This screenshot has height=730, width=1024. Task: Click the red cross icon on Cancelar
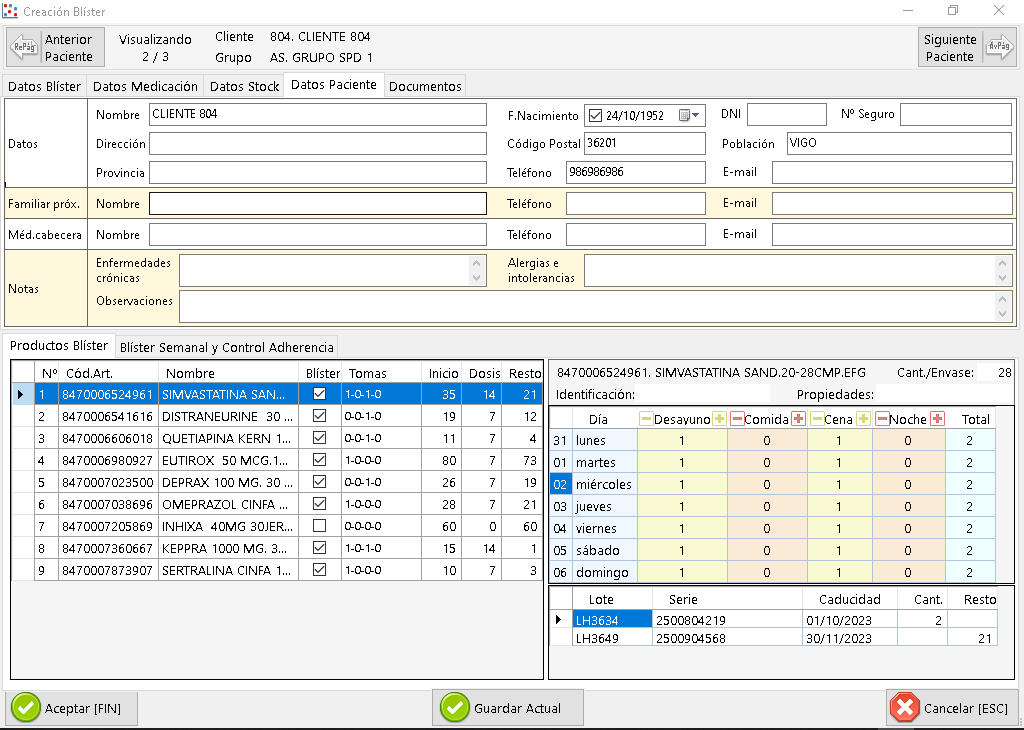905,708
